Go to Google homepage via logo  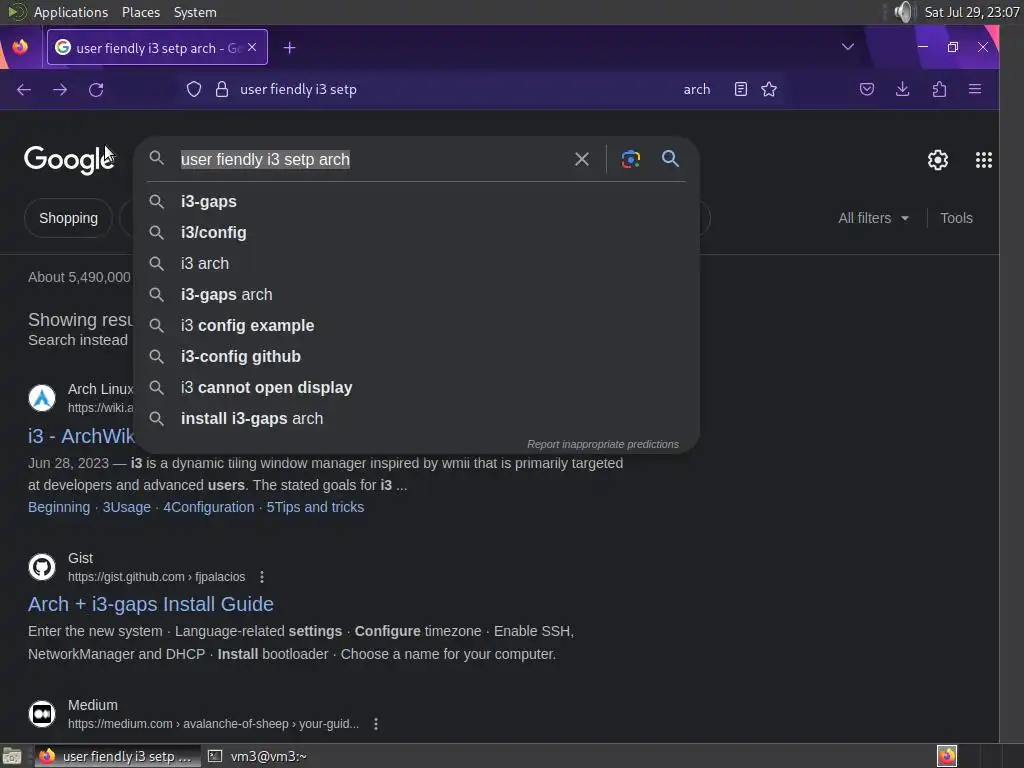(x=69, y=160)
